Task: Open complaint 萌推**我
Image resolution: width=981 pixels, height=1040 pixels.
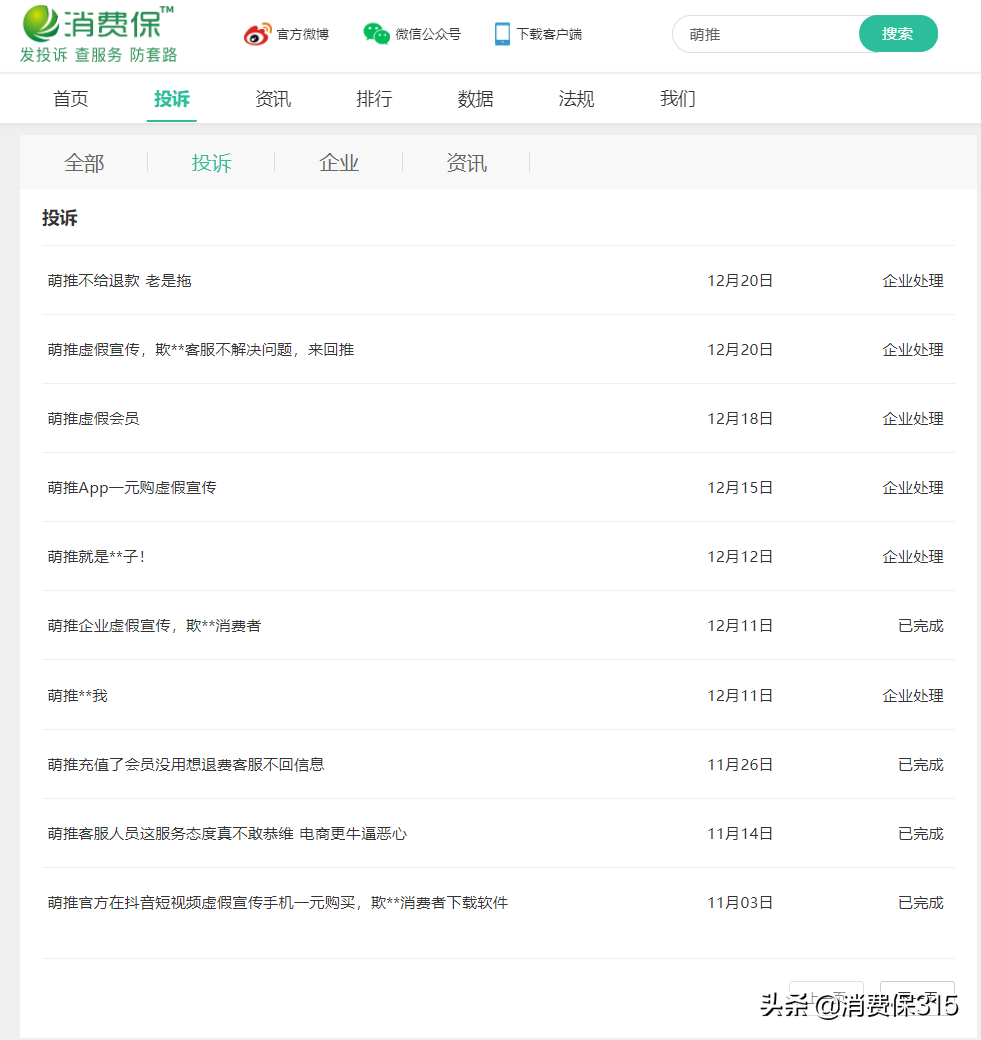Action: [x=78, y=696]
